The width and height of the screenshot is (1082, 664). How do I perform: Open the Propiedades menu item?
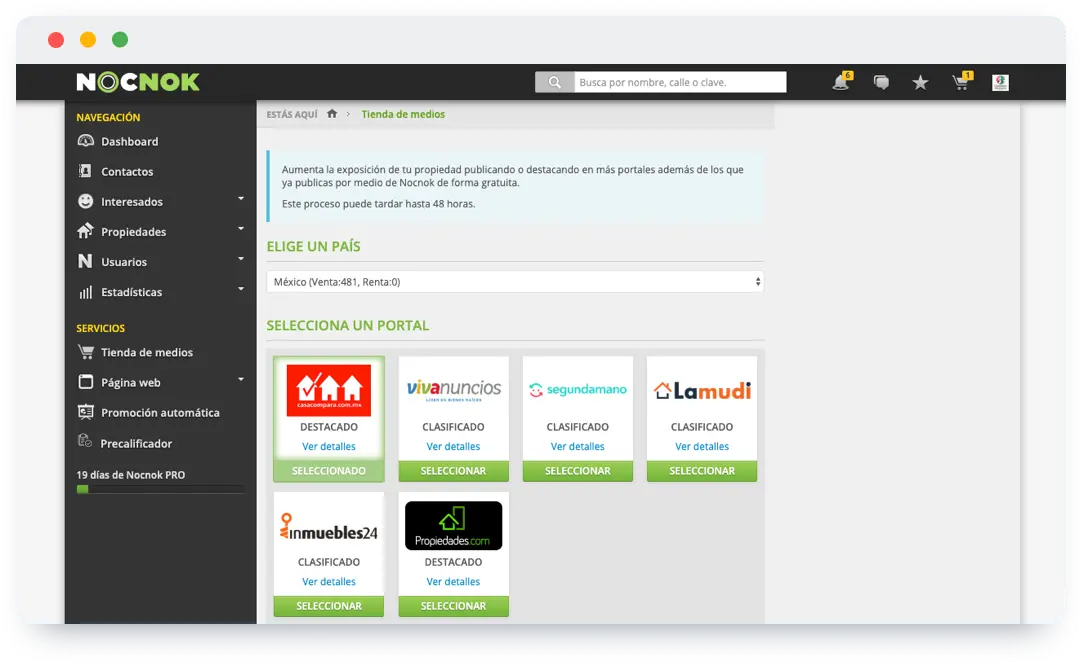pyautogui.click(x=133, y=232)
